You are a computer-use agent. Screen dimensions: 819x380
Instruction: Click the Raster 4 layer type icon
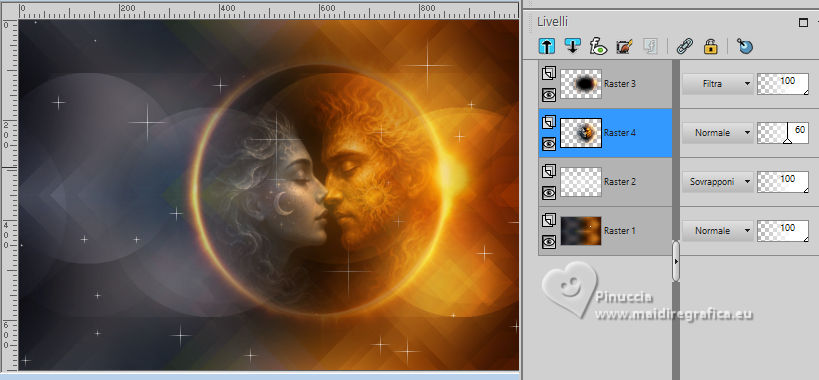coord(548,122)
